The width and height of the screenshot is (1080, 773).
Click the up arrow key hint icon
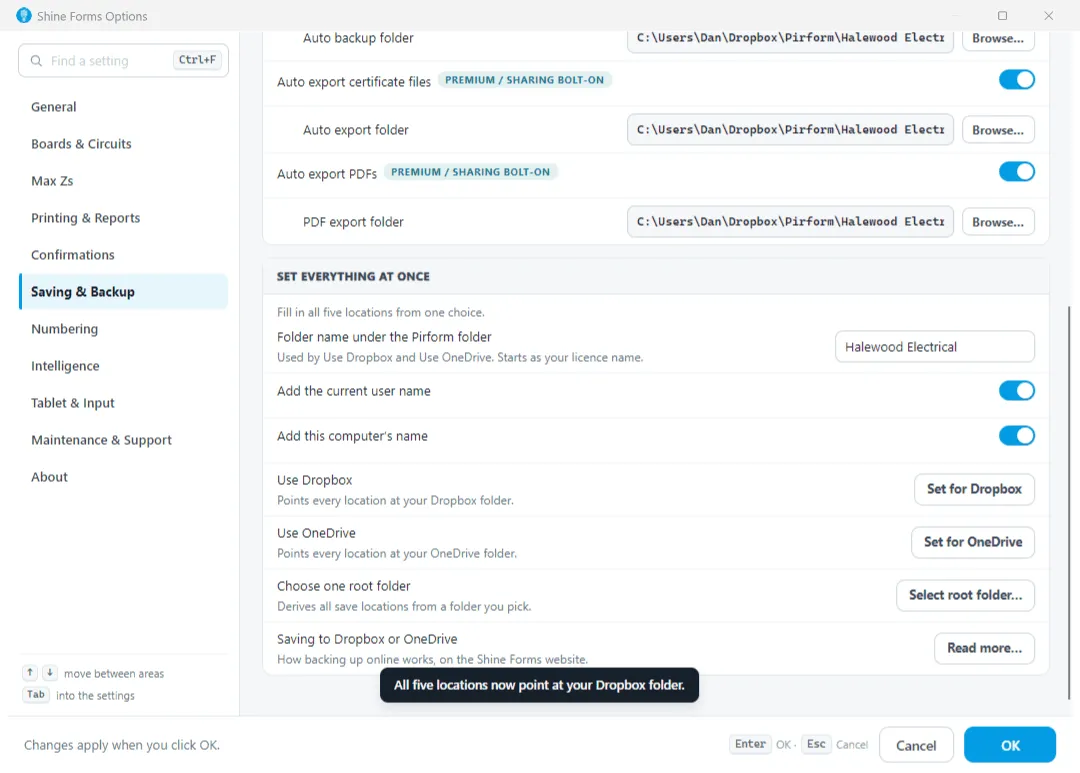click(x=30, y=672)
